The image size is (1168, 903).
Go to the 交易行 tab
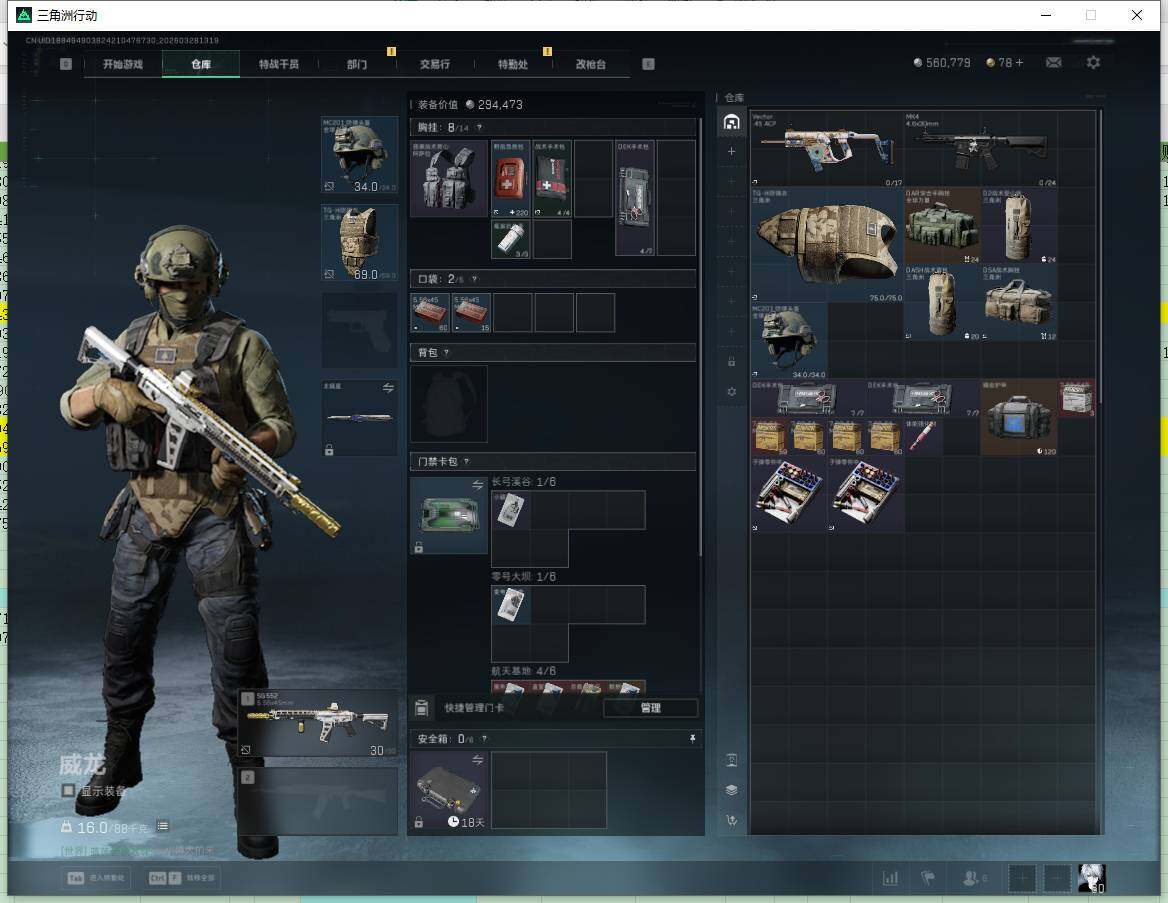[435, 64]
